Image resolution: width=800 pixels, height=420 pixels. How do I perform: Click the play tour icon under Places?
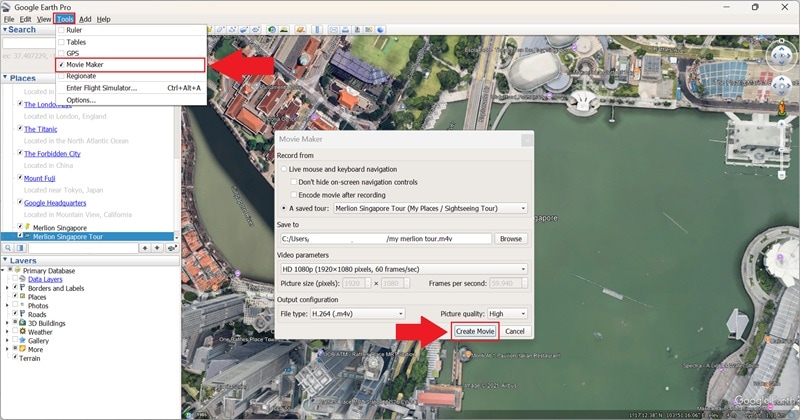172,248
